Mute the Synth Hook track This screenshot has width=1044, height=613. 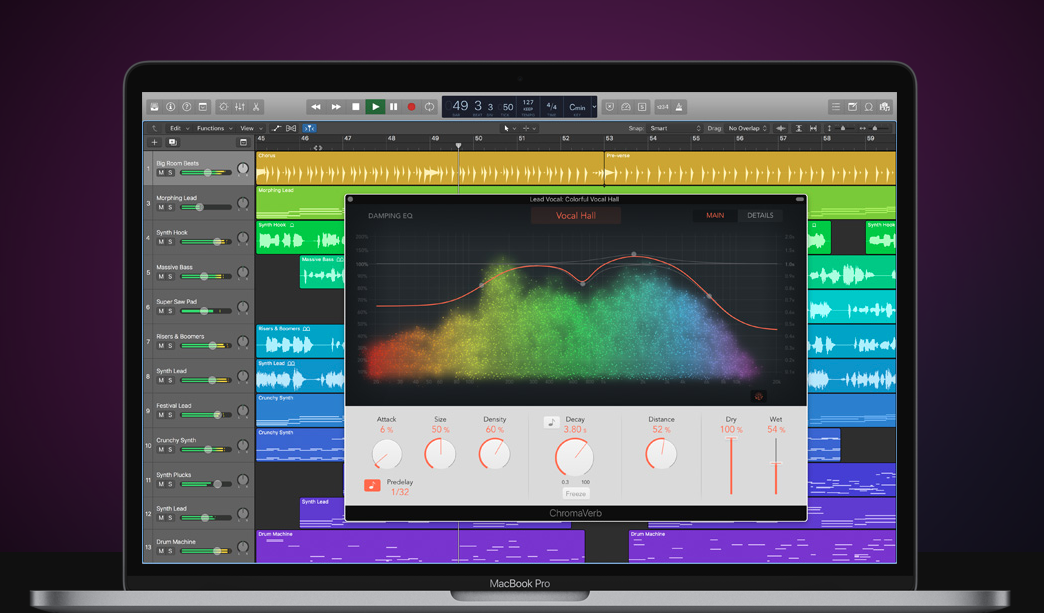pos(160,242)
